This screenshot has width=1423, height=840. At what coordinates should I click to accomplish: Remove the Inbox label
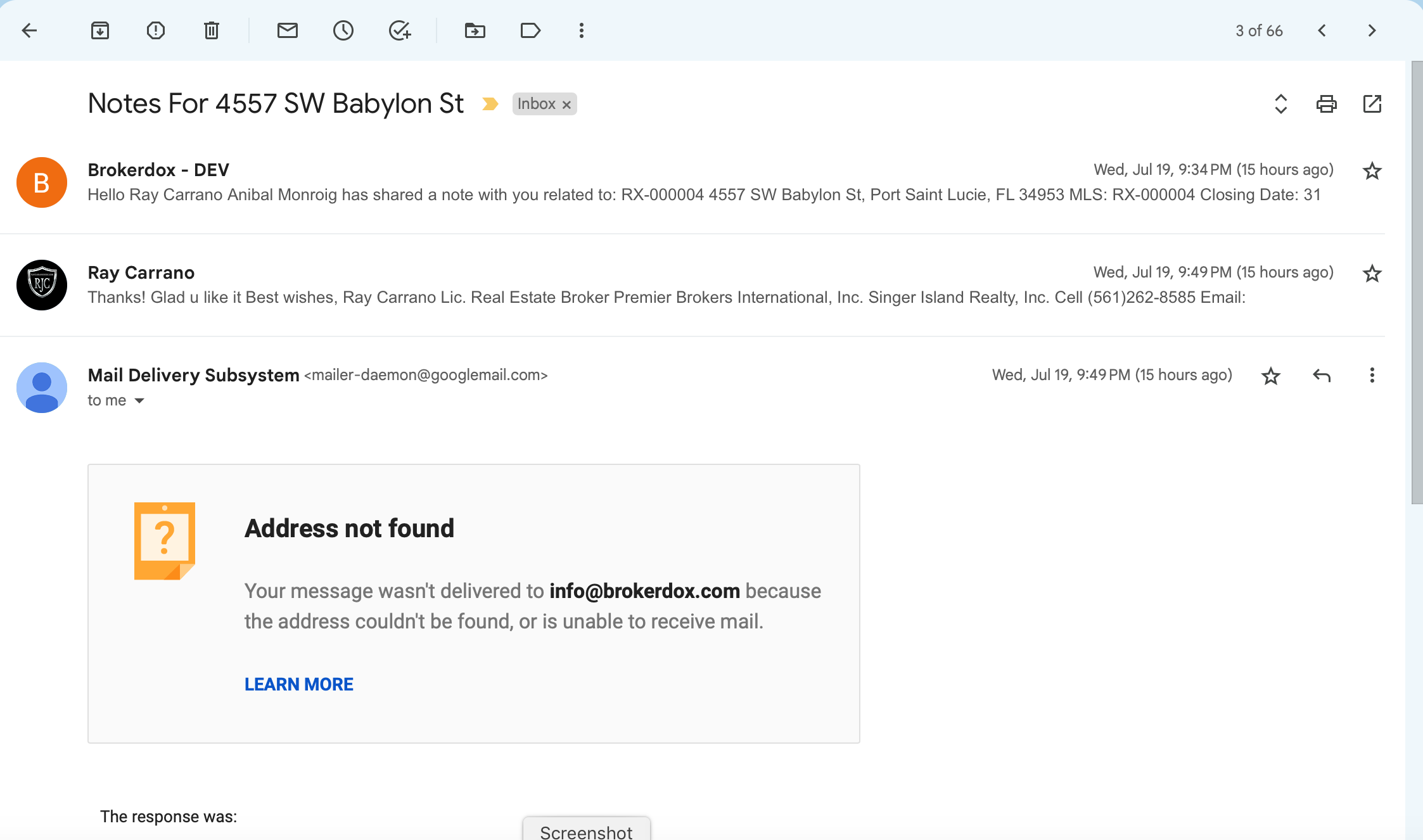[x=566, y=105]
